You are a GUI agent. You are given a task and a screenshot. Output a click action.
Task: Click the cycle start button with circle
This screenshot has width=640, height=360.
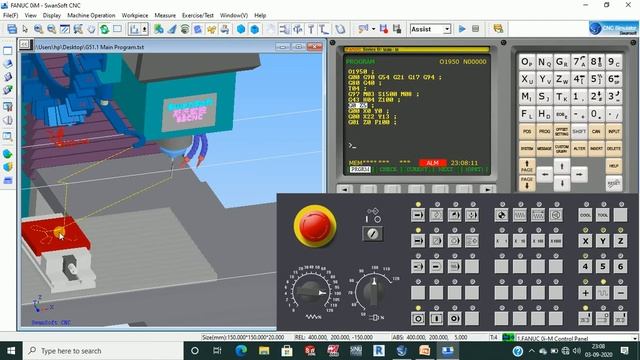tap(418, 318)
